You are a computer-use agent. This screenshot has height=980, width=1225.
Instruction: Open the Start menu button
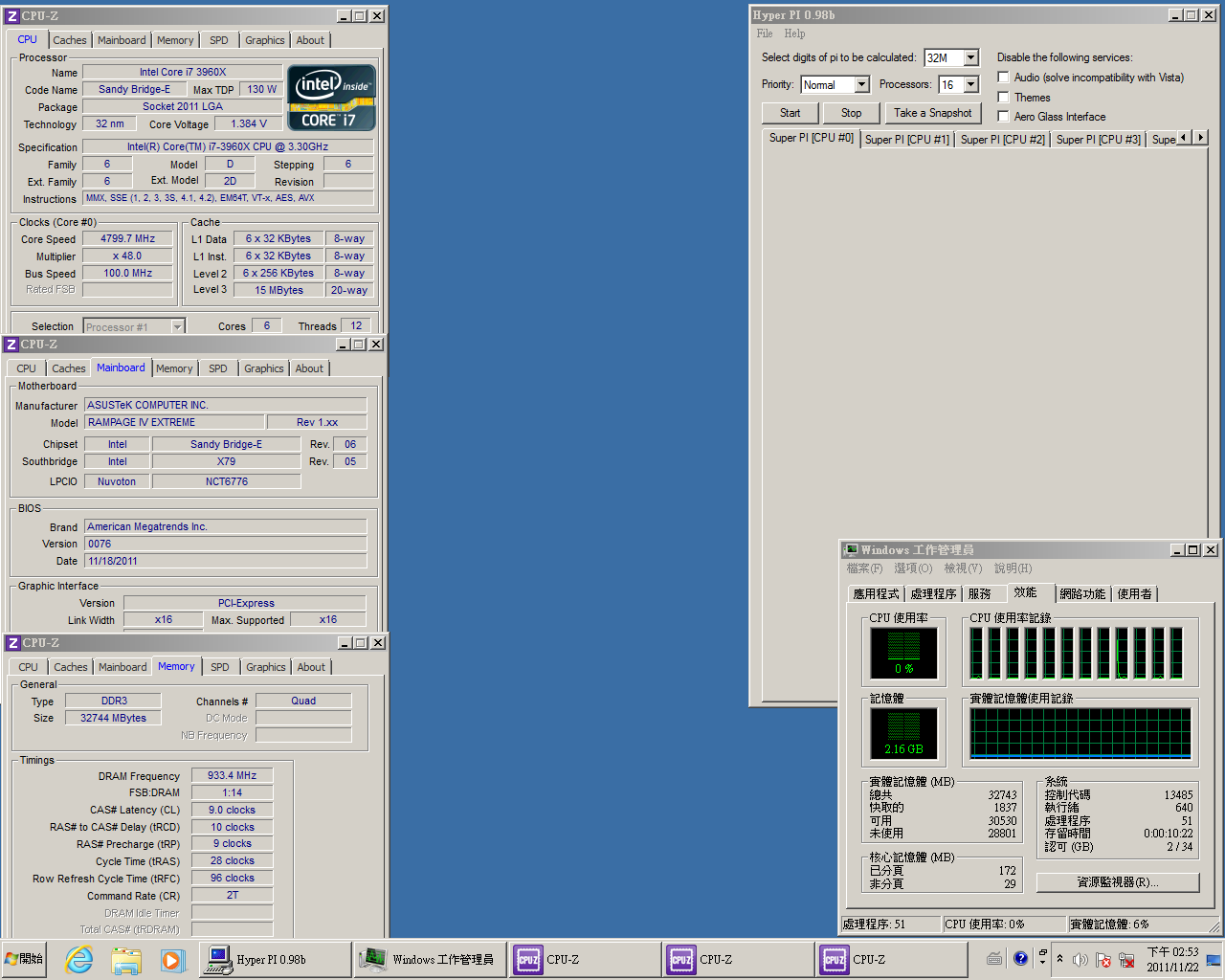[x=25, y=959]
